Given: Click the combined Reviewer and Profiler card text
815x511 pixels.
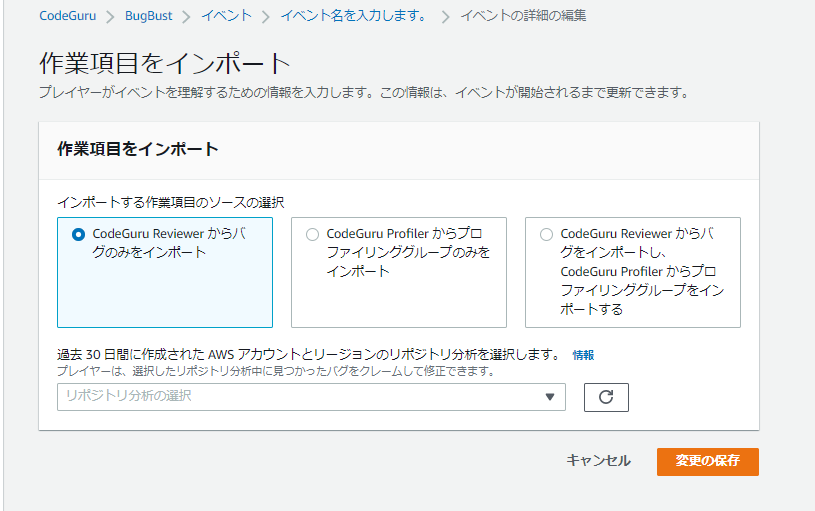Looking at the screenshot, I should point(641,271).
